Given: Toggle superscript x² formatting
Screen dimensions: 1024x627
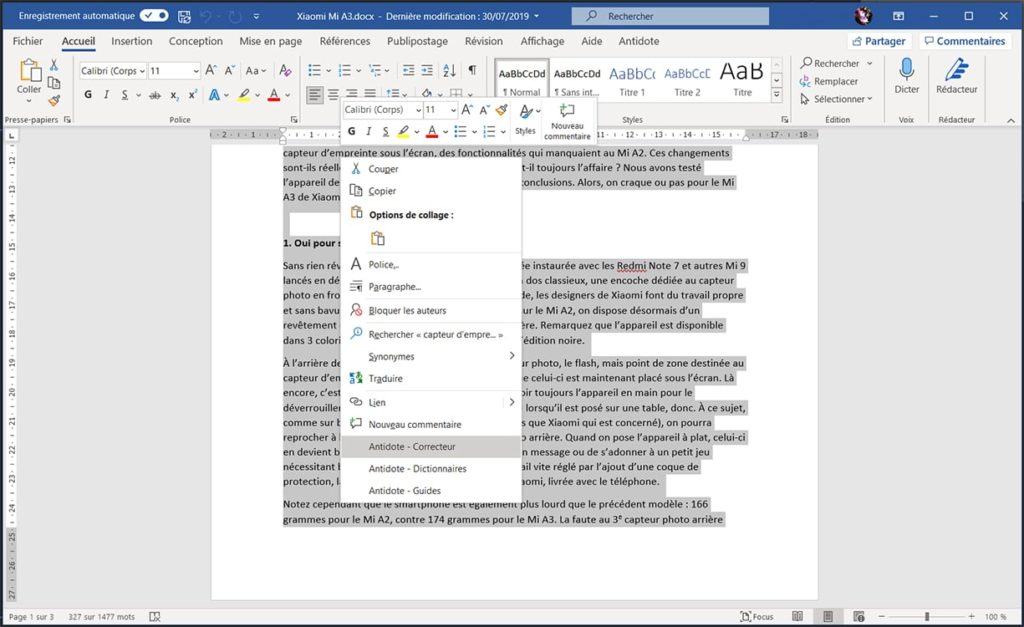Looking at the screenshot, I should click(193, 95).
